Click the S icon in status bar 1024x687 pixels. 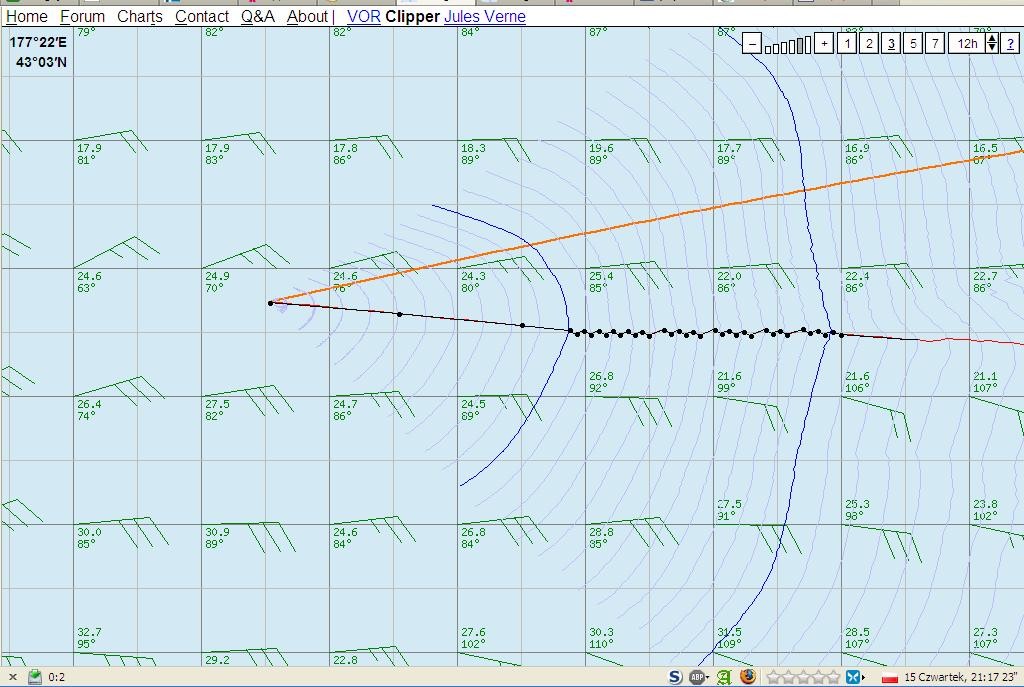click(675, 677)
